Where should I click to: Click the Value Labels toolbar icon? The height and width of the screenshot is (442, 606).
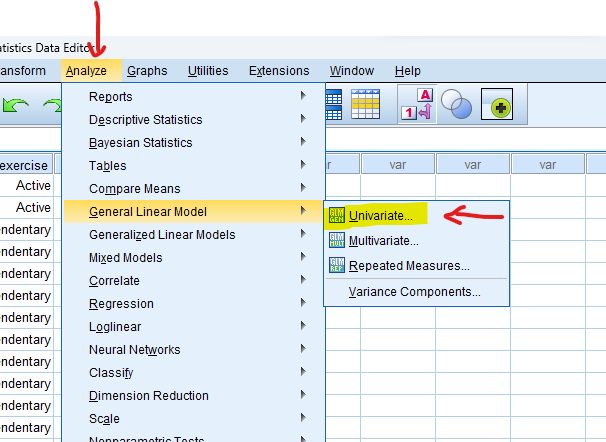click(x=416, y=104)
